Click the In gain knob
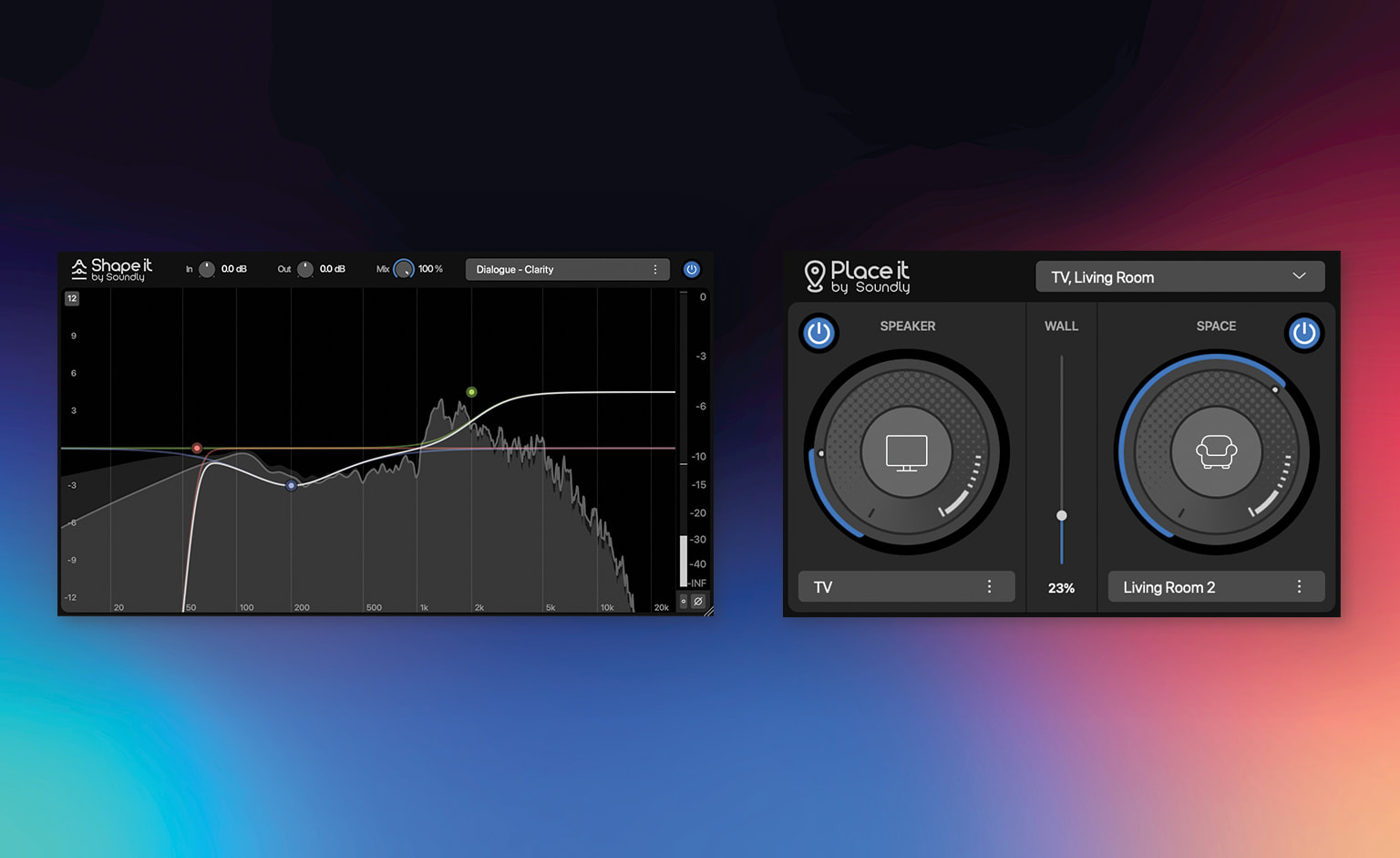The height and width of the screenshot is (858, 1400). (207, 269)
